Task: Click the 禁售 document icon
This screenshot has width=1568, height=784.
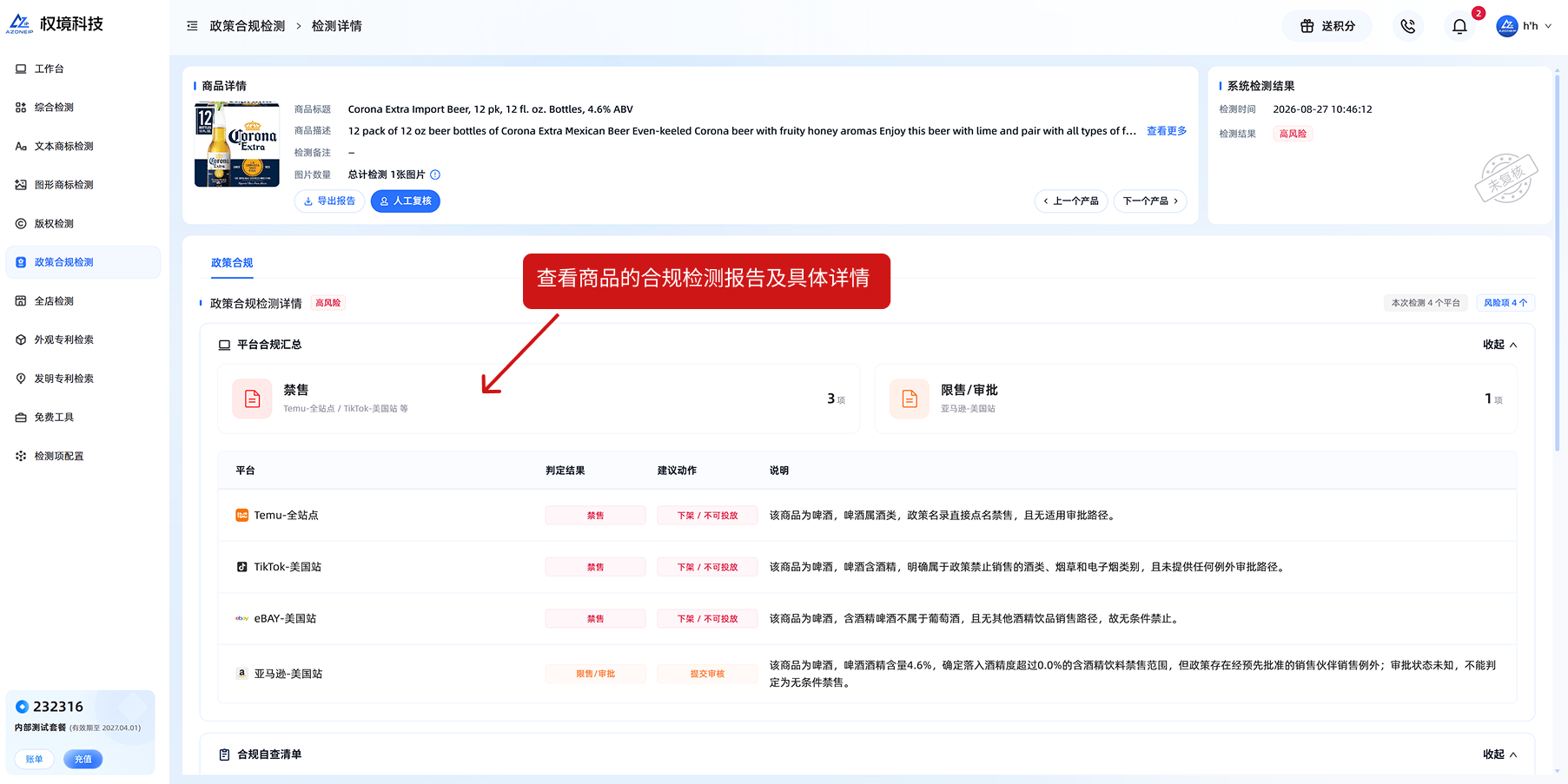Action: click(x=253, y=399)
